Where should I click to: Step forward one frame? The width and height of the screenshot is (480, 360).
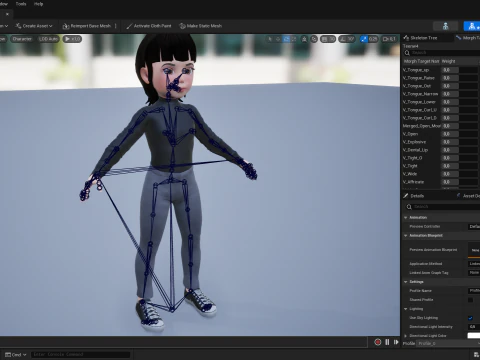click(x=396, y=342)
